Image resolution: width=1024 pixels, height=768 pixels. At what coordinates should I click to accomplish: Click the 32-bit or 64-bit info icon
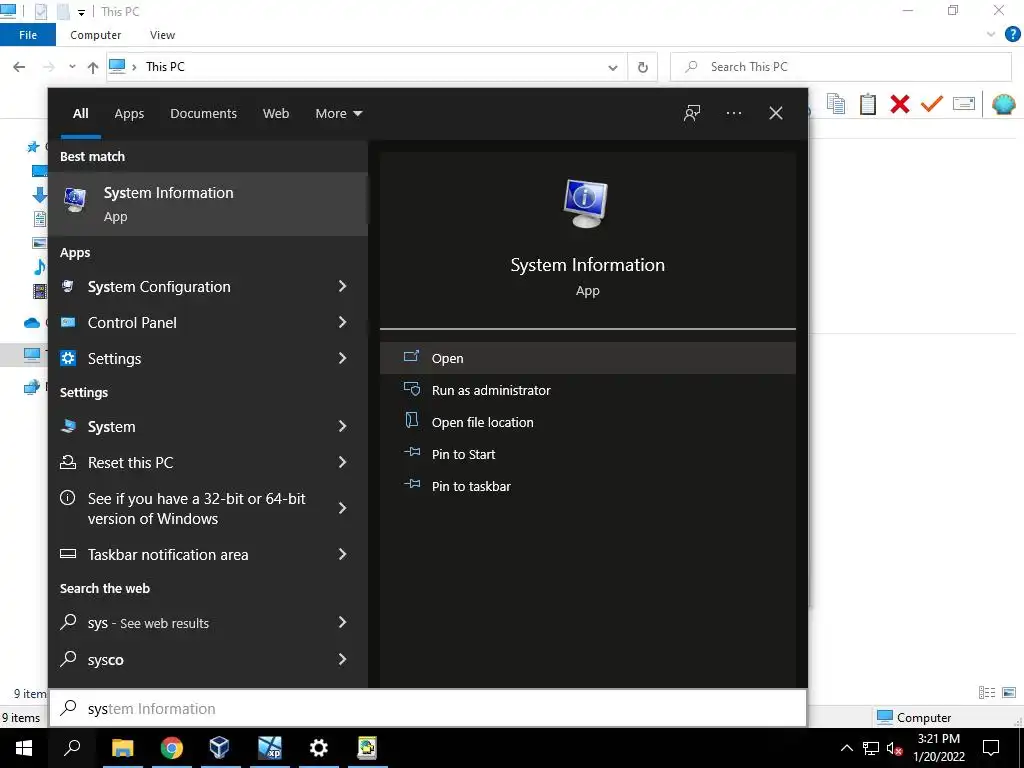pyautogui.click(x=68, y=498)
